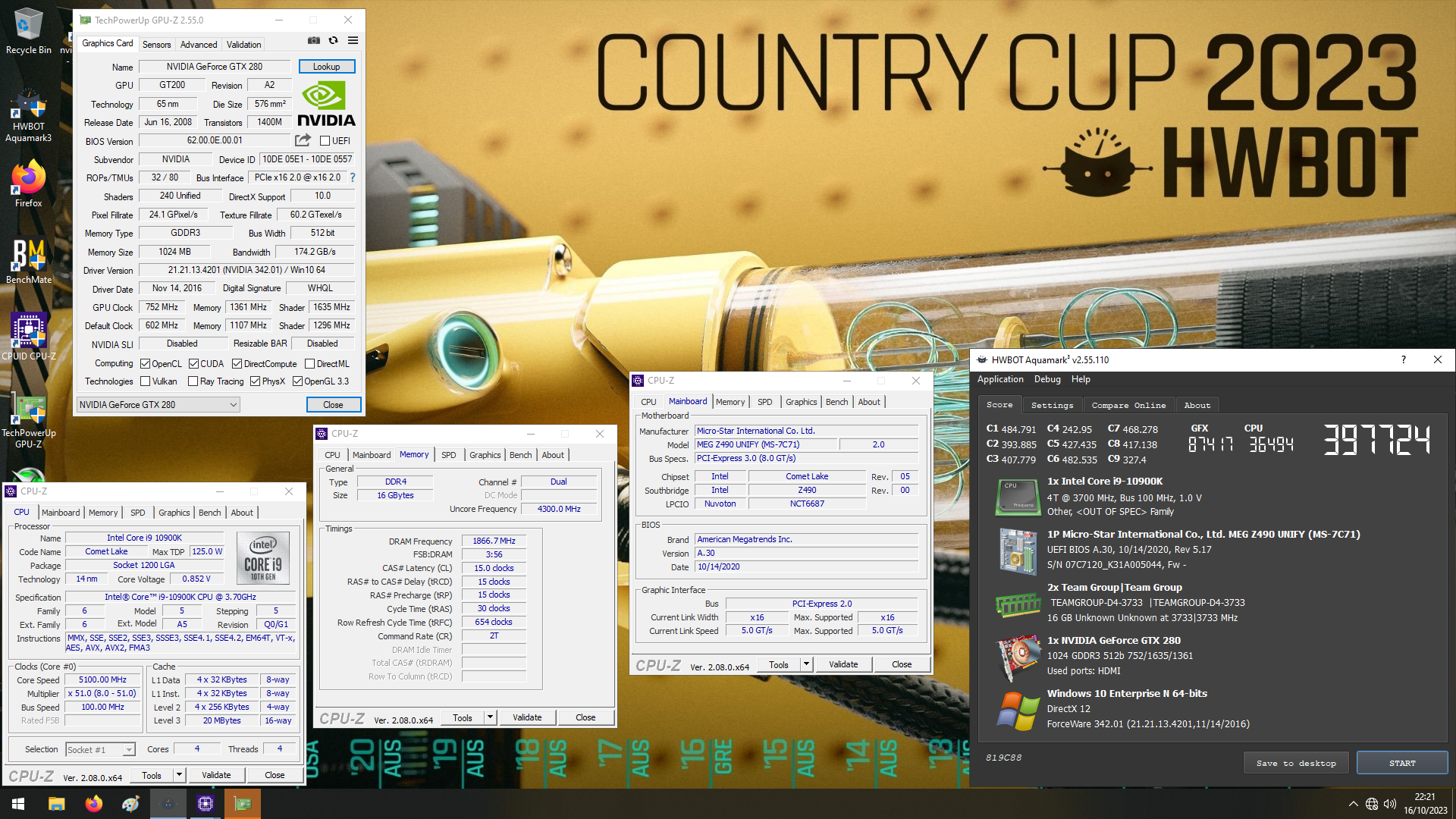The height and width of the screenshot is (819, 1456).
Task: Open the Recycle Bin desktop icon
Action: 29,31
